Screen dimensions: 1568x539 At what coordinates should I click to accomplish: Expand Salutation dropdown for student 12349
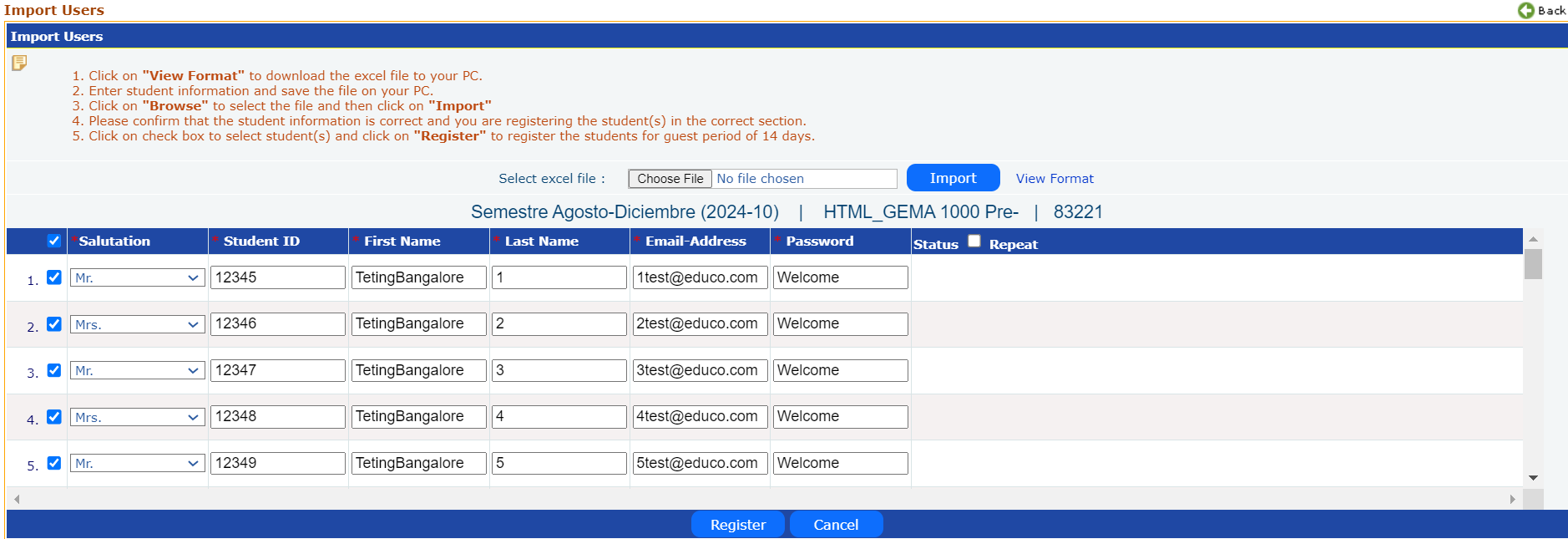pyautogui.click(x=137, y=463)
